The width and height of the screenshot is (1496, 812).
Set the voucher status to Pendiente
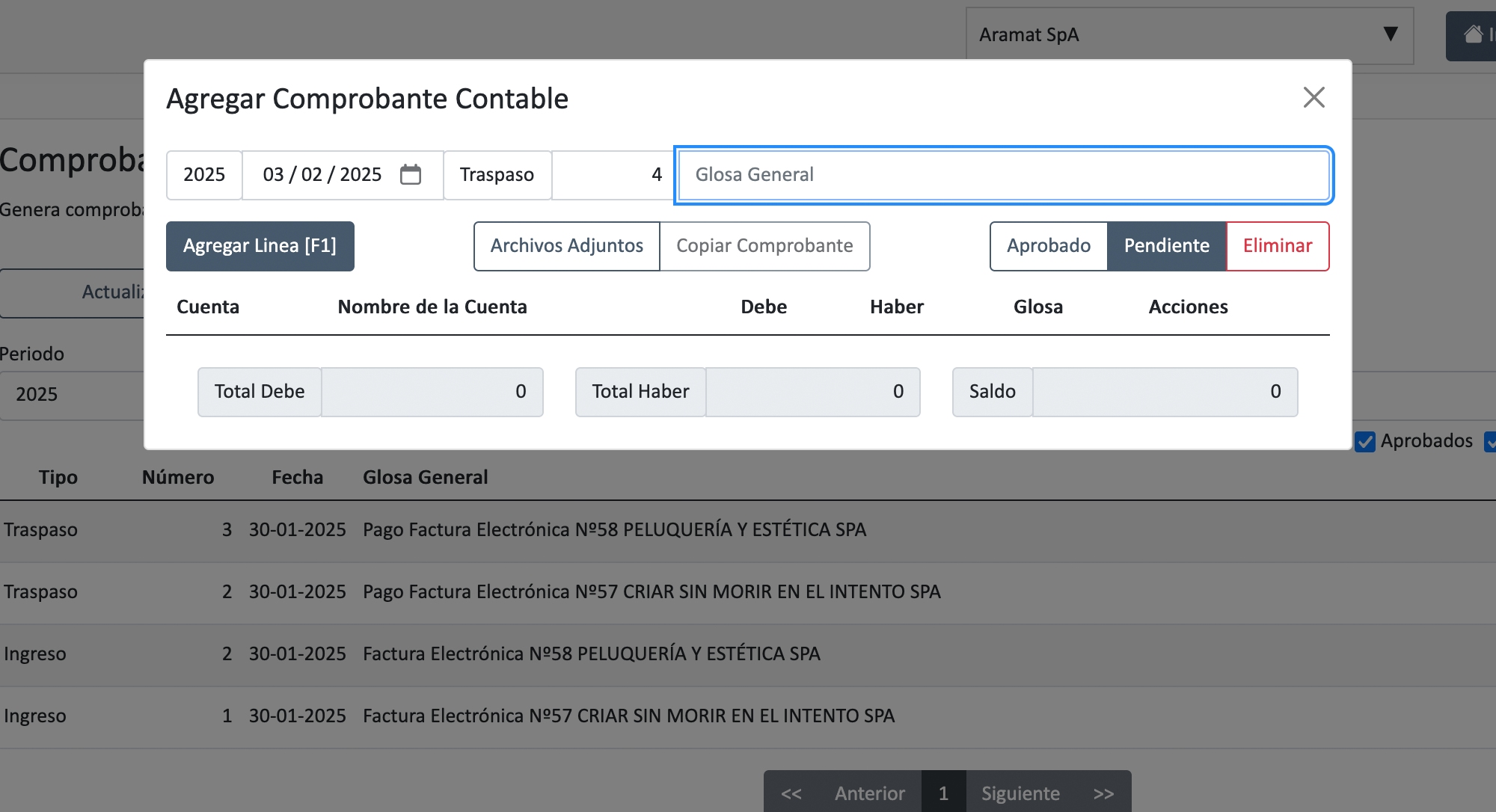1166,246
